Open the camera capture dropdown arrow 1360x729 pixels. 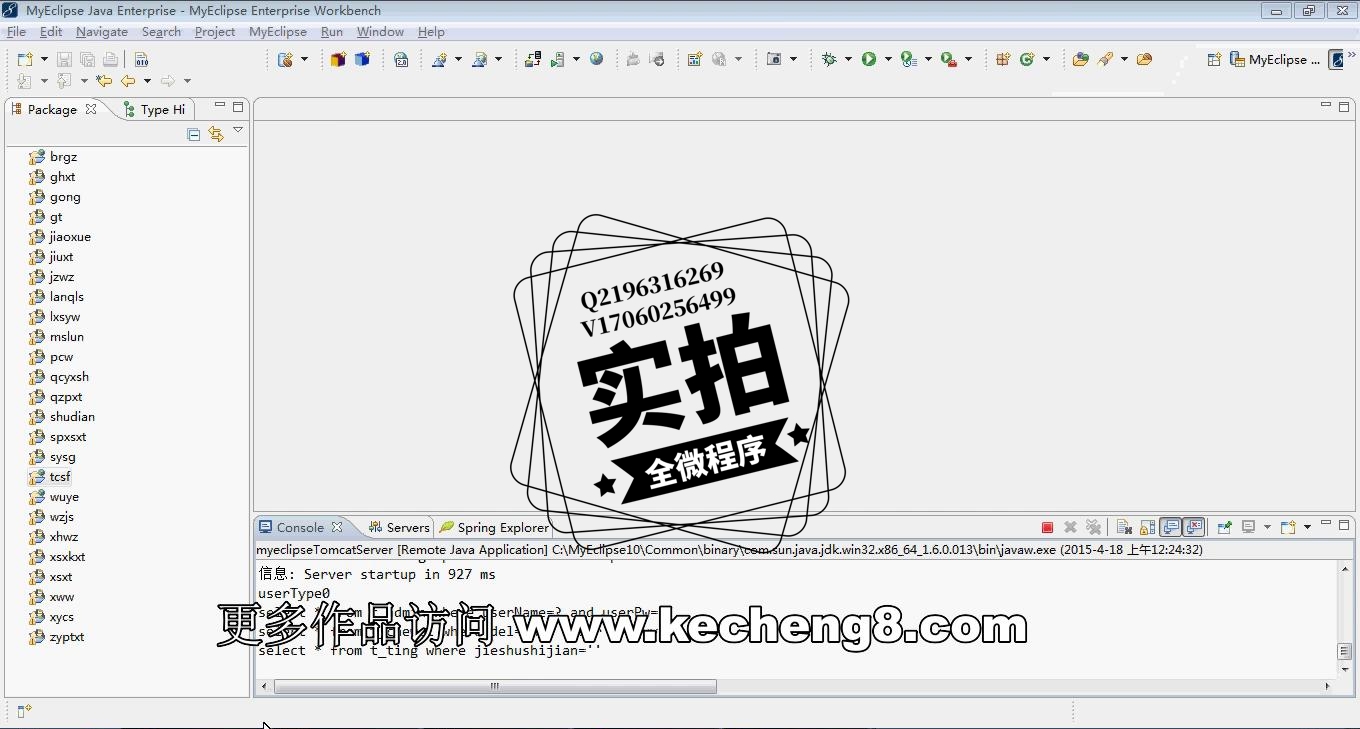point(794,60)
